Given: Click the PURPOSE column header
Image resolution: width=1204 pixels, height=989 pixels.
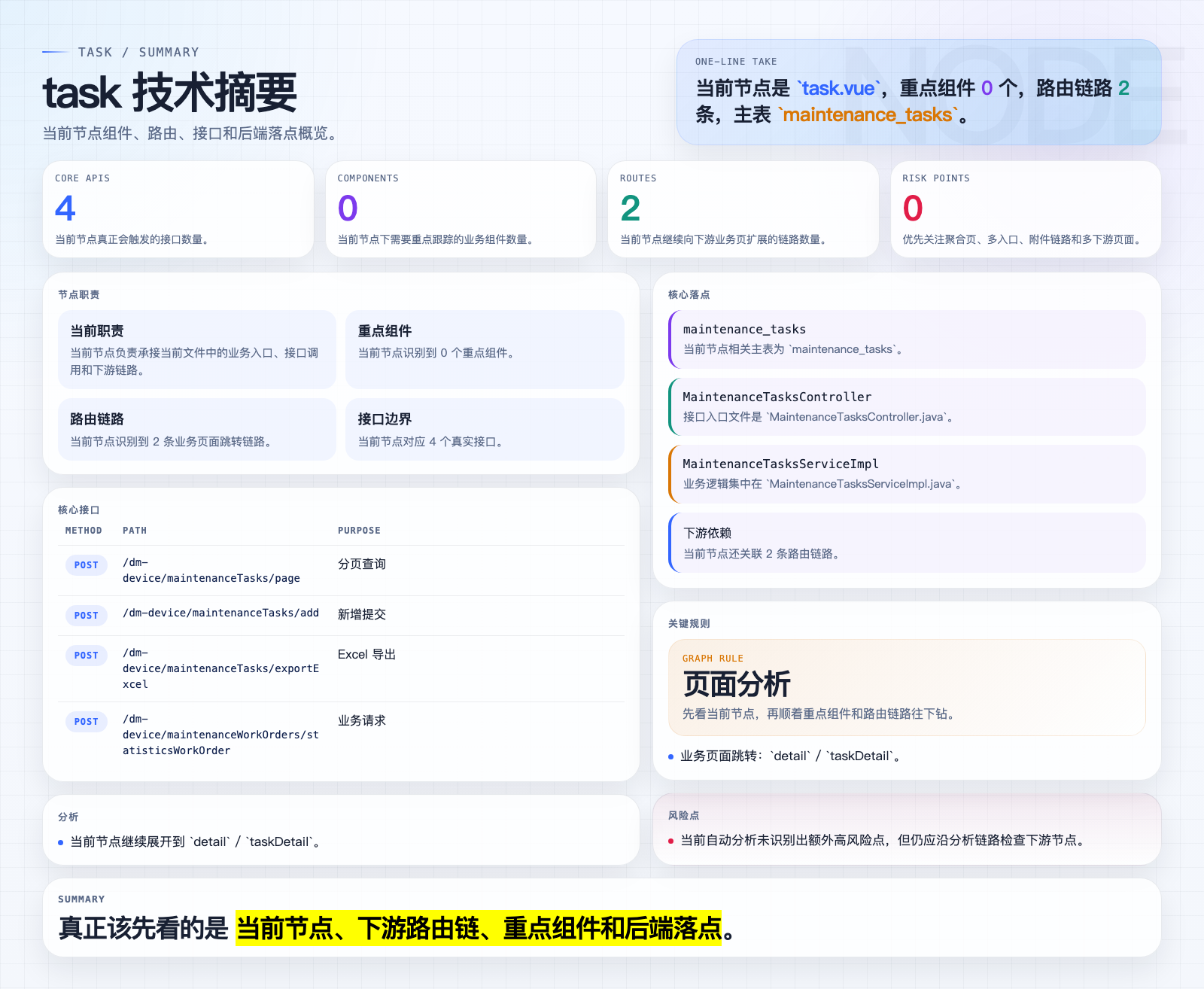Looking at the screenshot, I should pyautogui.click(x=359, y=531).
